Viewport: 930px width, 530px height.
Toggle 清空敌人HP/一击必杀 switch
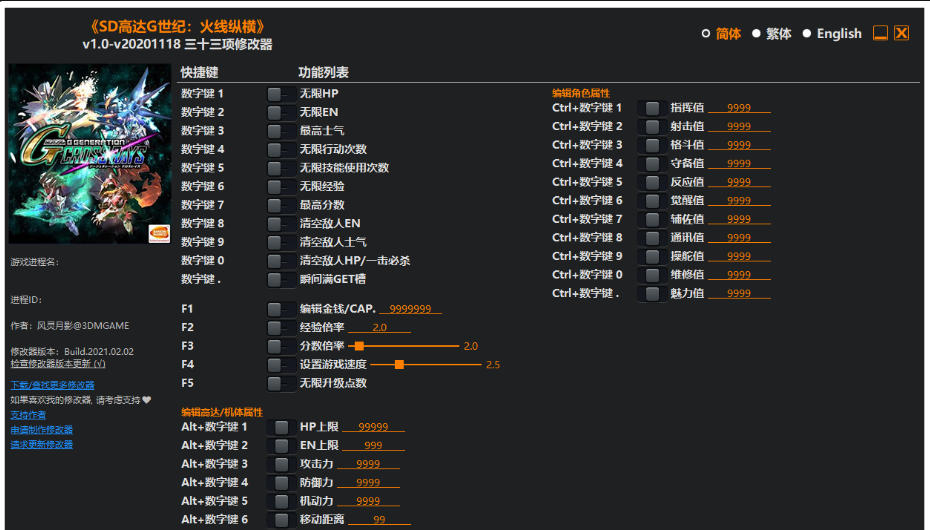pyautogui.click(x=281, y=261)
